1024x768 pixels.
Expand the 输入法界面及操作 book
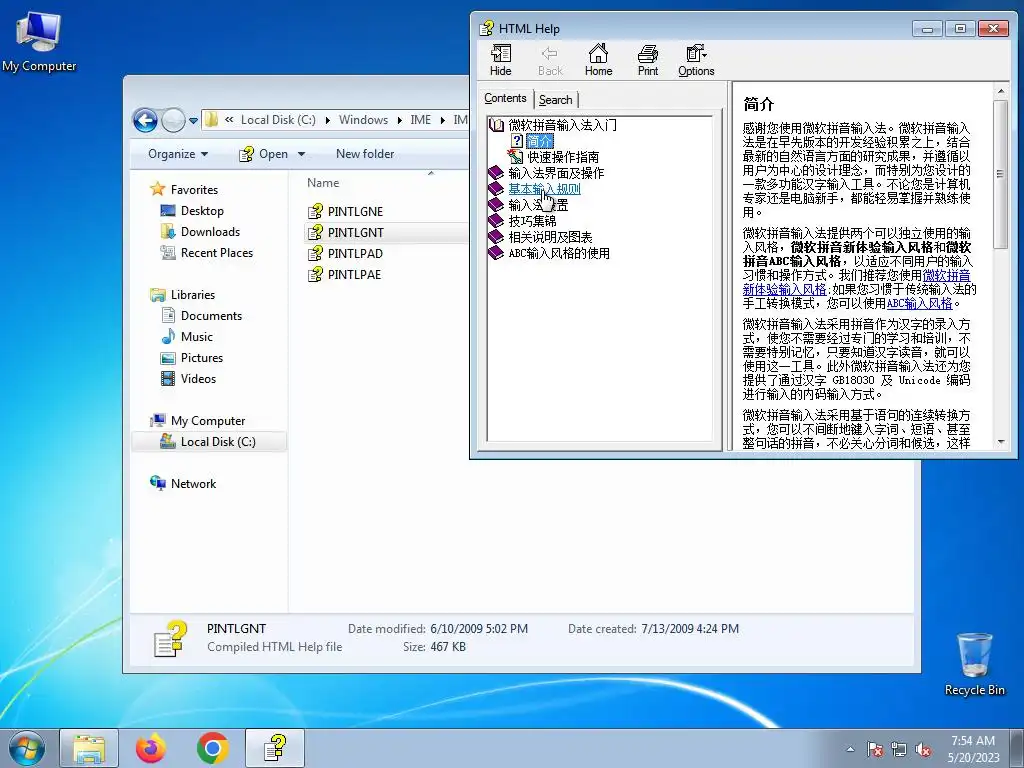pos(556,173)
